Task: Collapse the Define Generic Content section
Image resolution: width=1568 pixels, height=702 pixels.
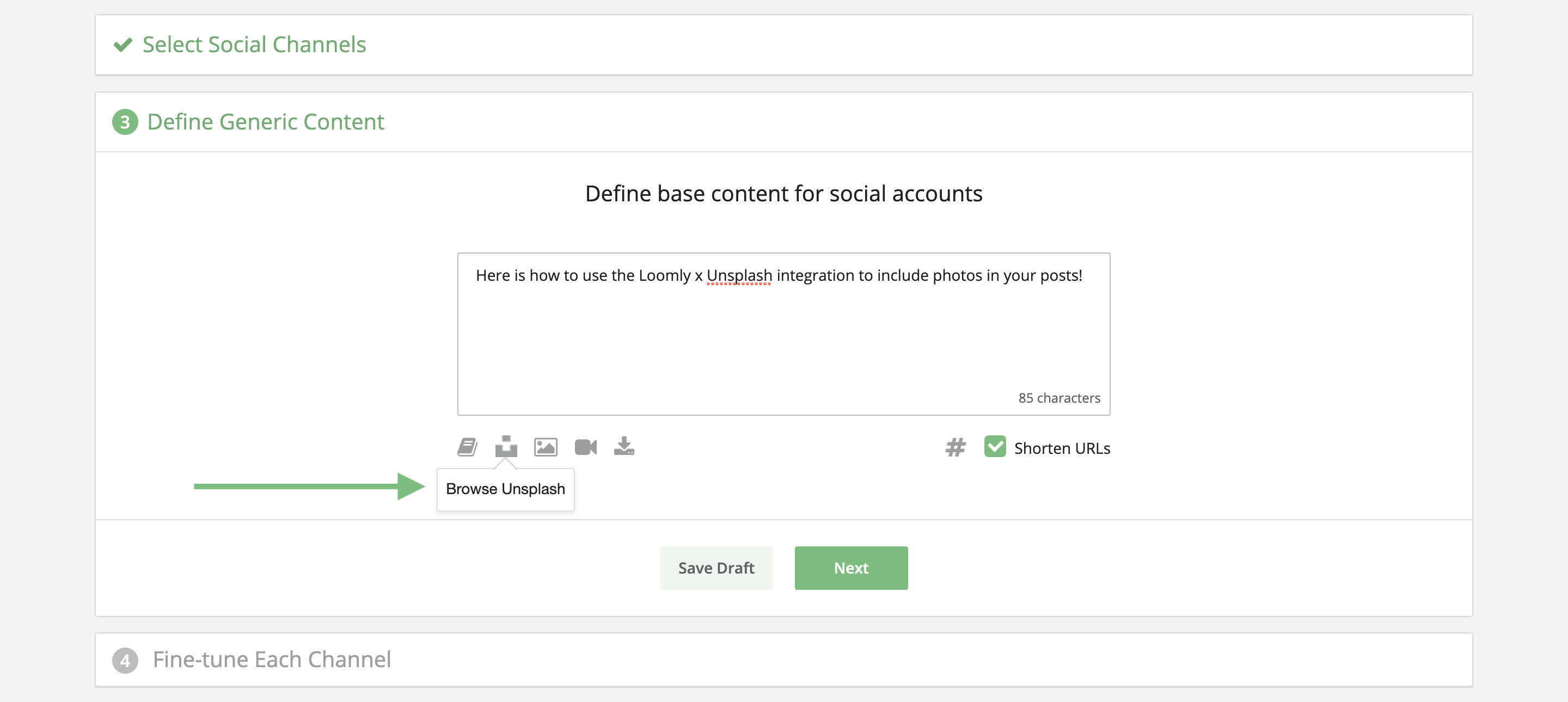Action: [x=265, y=122]
